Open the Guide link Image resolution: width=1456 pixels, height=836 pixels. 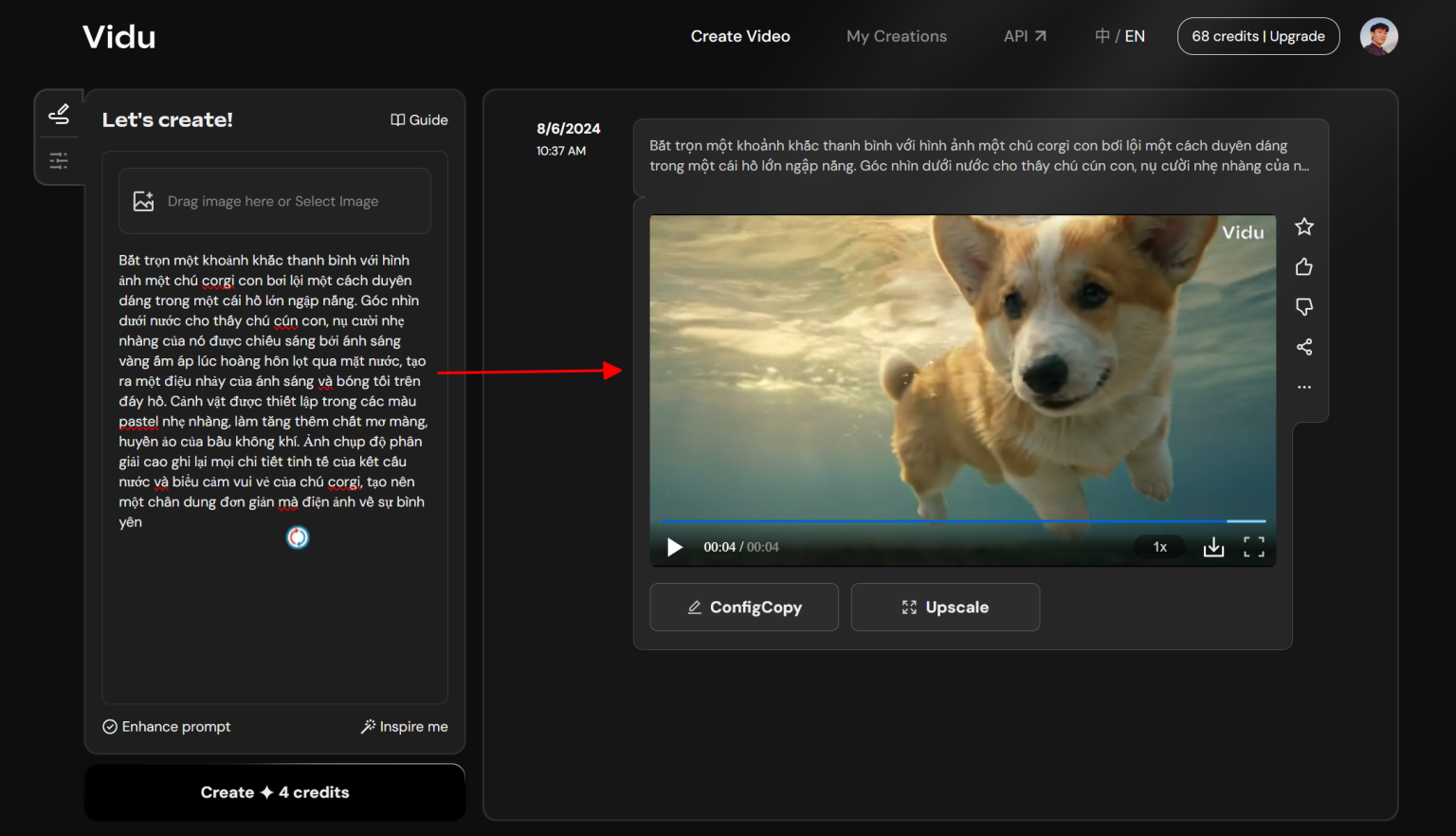click(x=419, y=119)
